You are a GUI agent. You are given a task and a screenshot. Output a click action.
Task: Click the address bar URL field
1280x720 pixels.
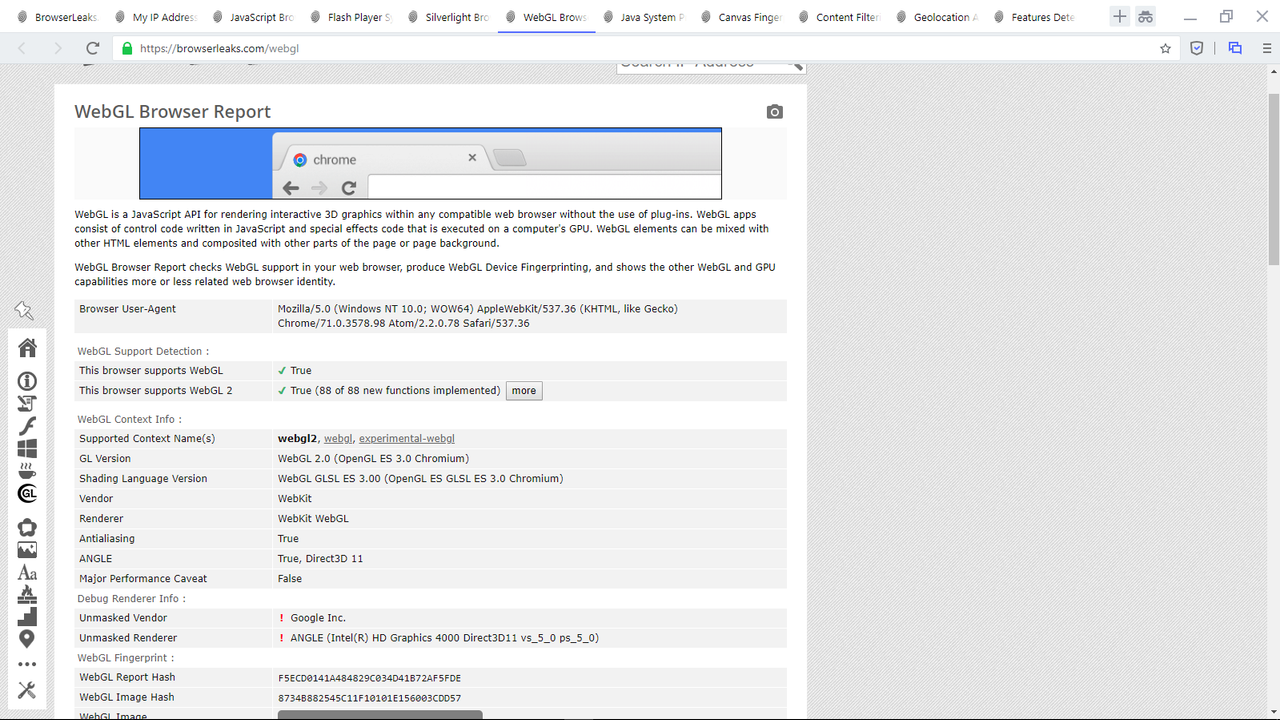640,48
